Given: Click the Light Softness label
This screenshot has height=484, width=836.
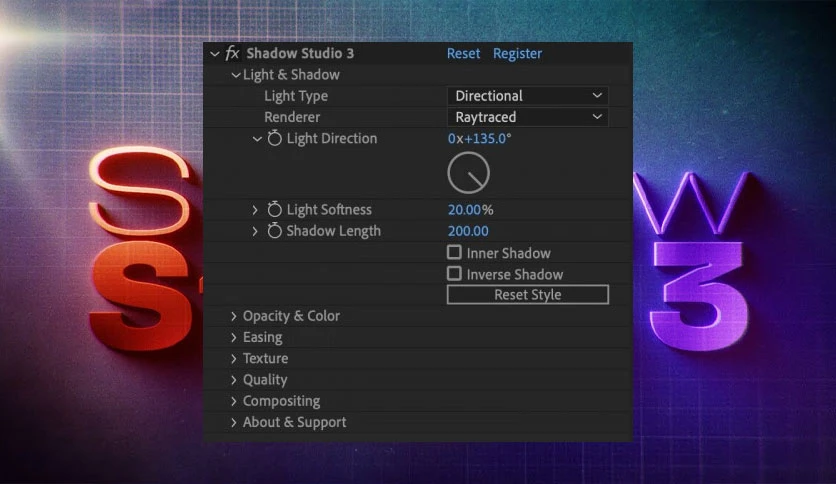Looking at the screenshot, I should pyautogui.click(x=329, y=210).
